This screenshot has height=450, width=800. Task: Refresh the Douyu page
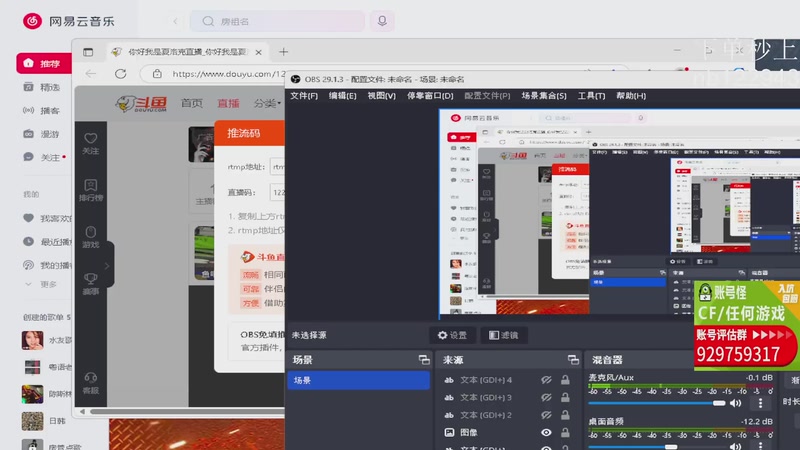[120, 74]
